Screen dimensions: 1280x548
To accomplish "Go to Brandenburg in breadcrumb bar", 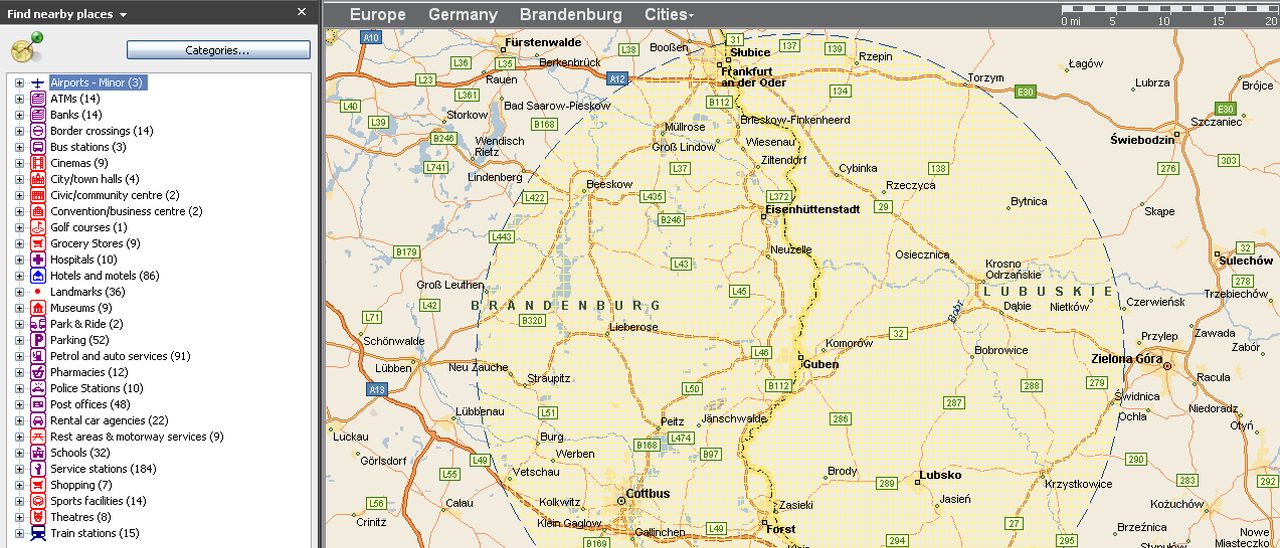I will 571,14.
